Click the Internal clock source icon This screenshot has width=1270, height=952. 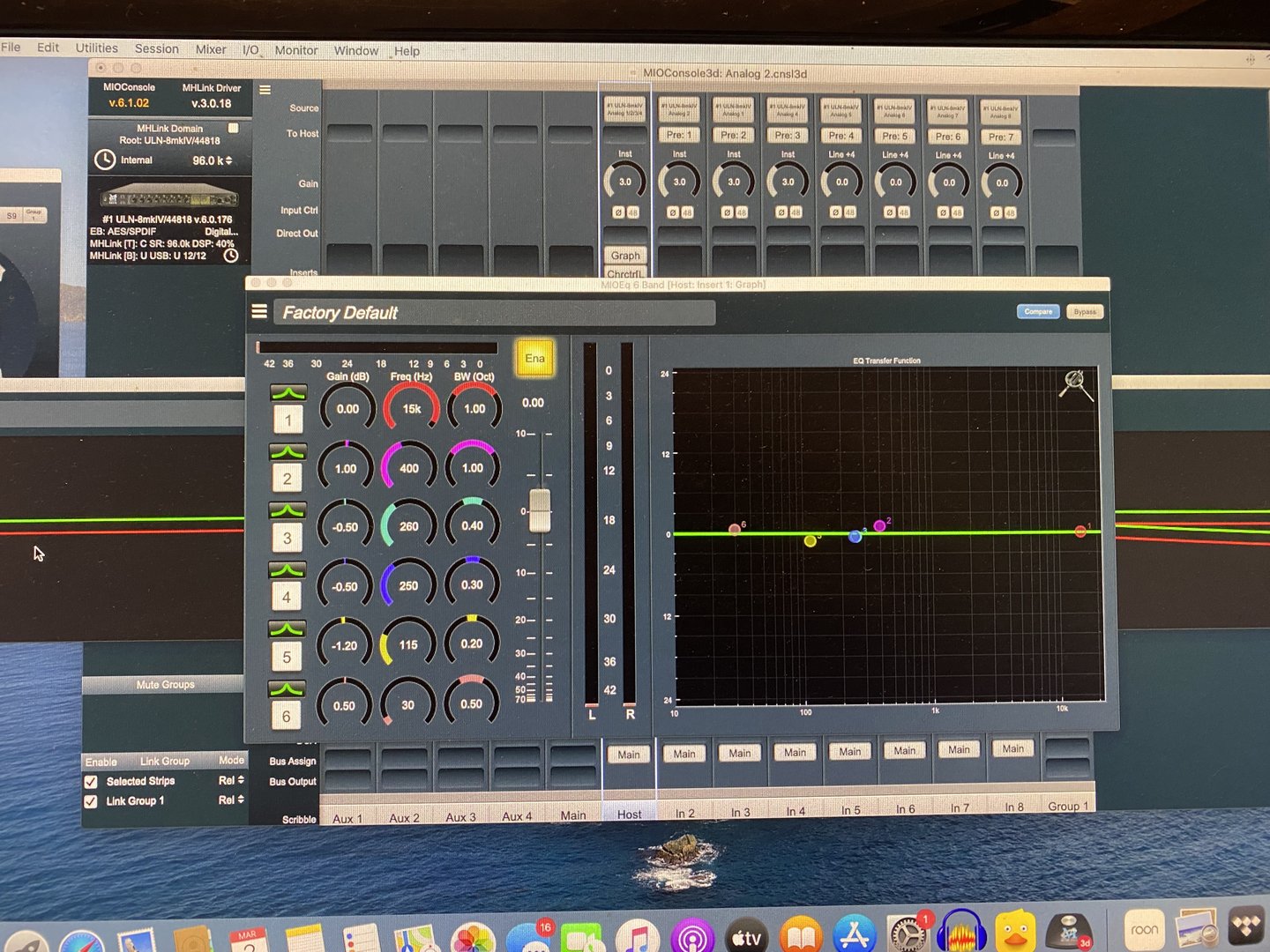105,160
